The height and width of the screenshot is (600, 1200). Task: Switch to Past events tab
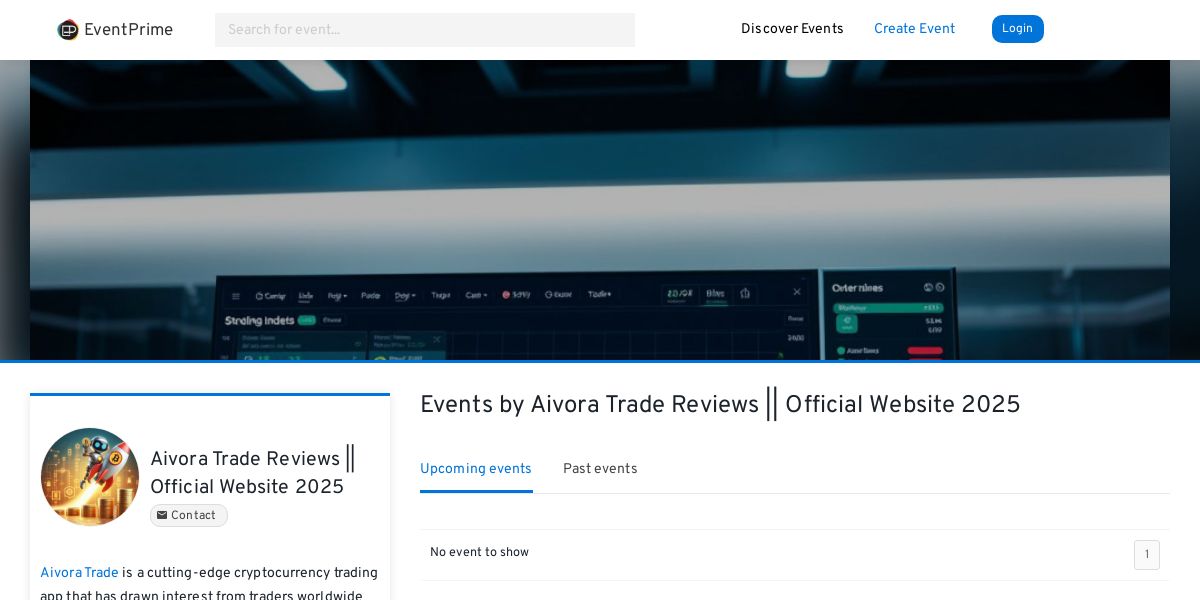coord(600,469)
